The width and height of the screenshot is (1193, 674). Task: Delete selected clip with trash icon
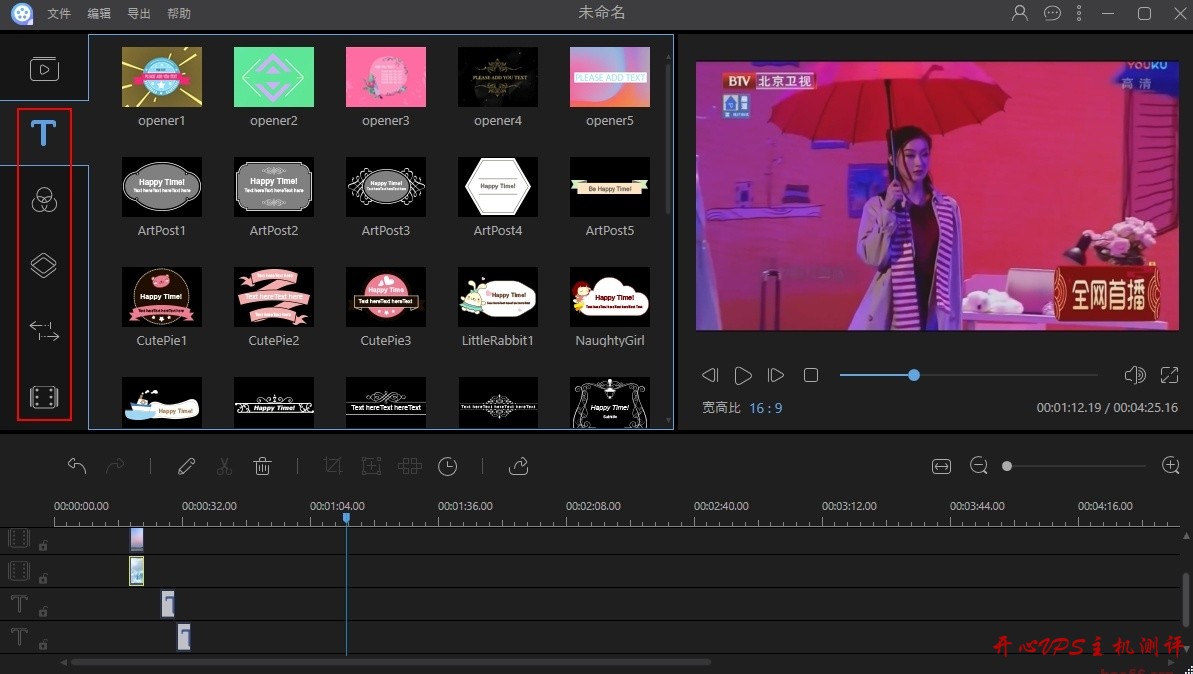coord(262,466)
